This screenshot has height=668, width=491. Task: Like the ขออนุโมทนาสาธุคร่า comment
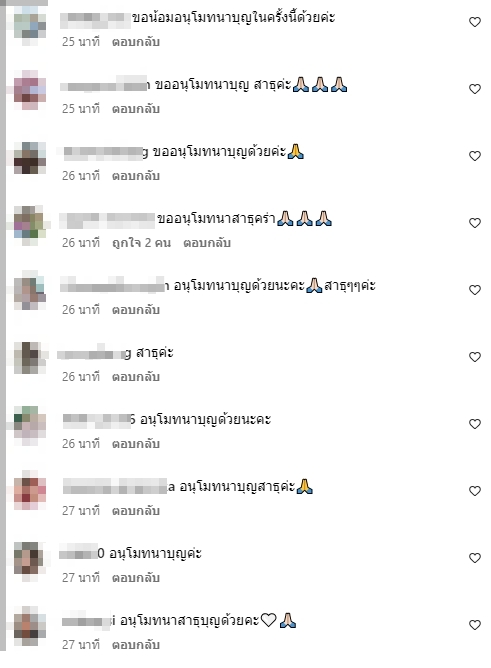pos(474,223)
